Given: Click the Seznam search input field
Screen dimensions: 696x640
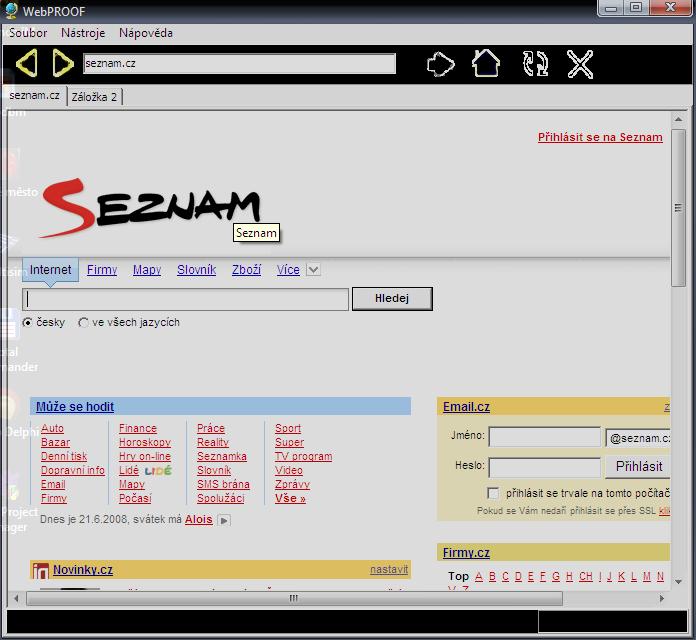Looking at the screenshot, I should [x=186, y=299].
